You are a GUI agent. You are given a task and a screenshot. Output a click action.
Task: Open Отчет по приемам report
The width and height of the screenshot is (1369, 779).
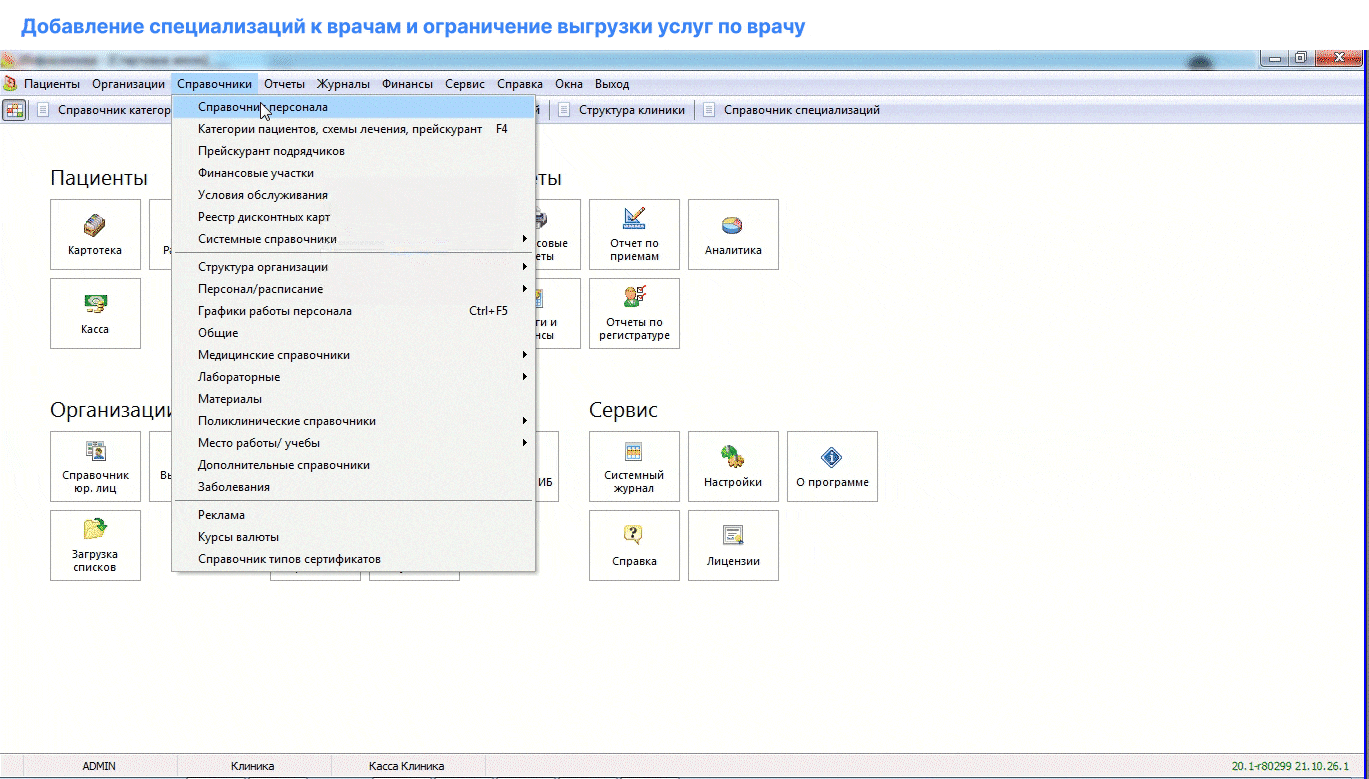tap(634, 234)
